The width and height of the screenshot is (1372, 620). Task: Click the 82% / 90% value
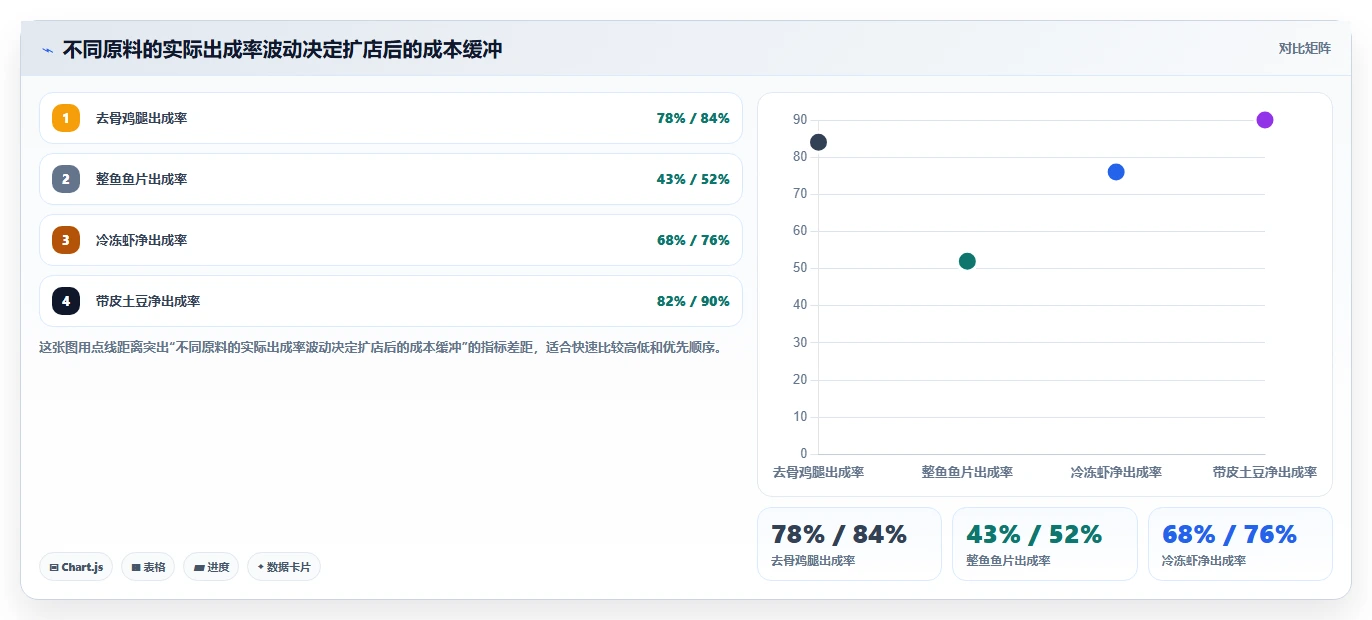pos(693,301)
